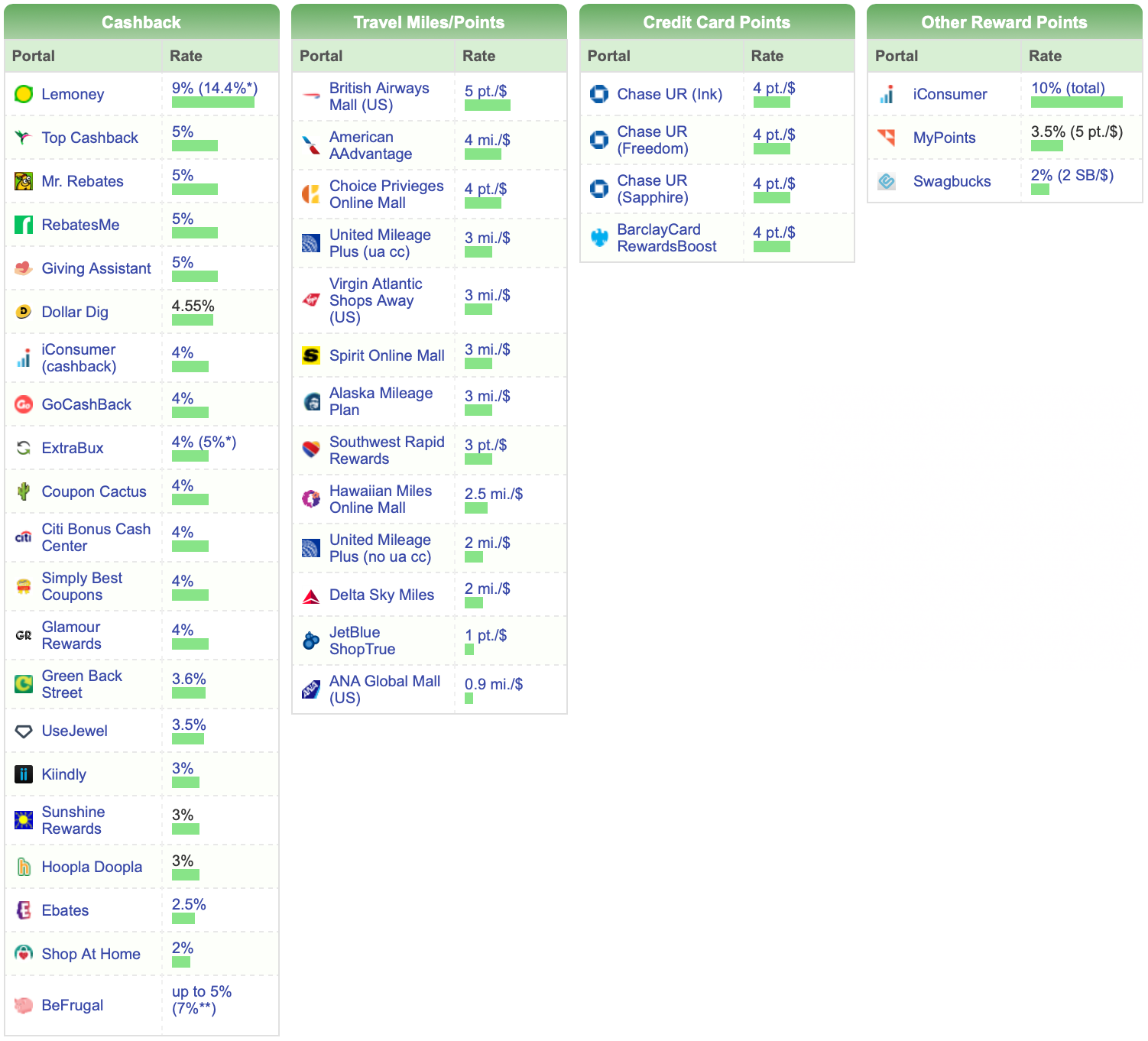Click the Other Reward Points table header

pos(1004,21)
